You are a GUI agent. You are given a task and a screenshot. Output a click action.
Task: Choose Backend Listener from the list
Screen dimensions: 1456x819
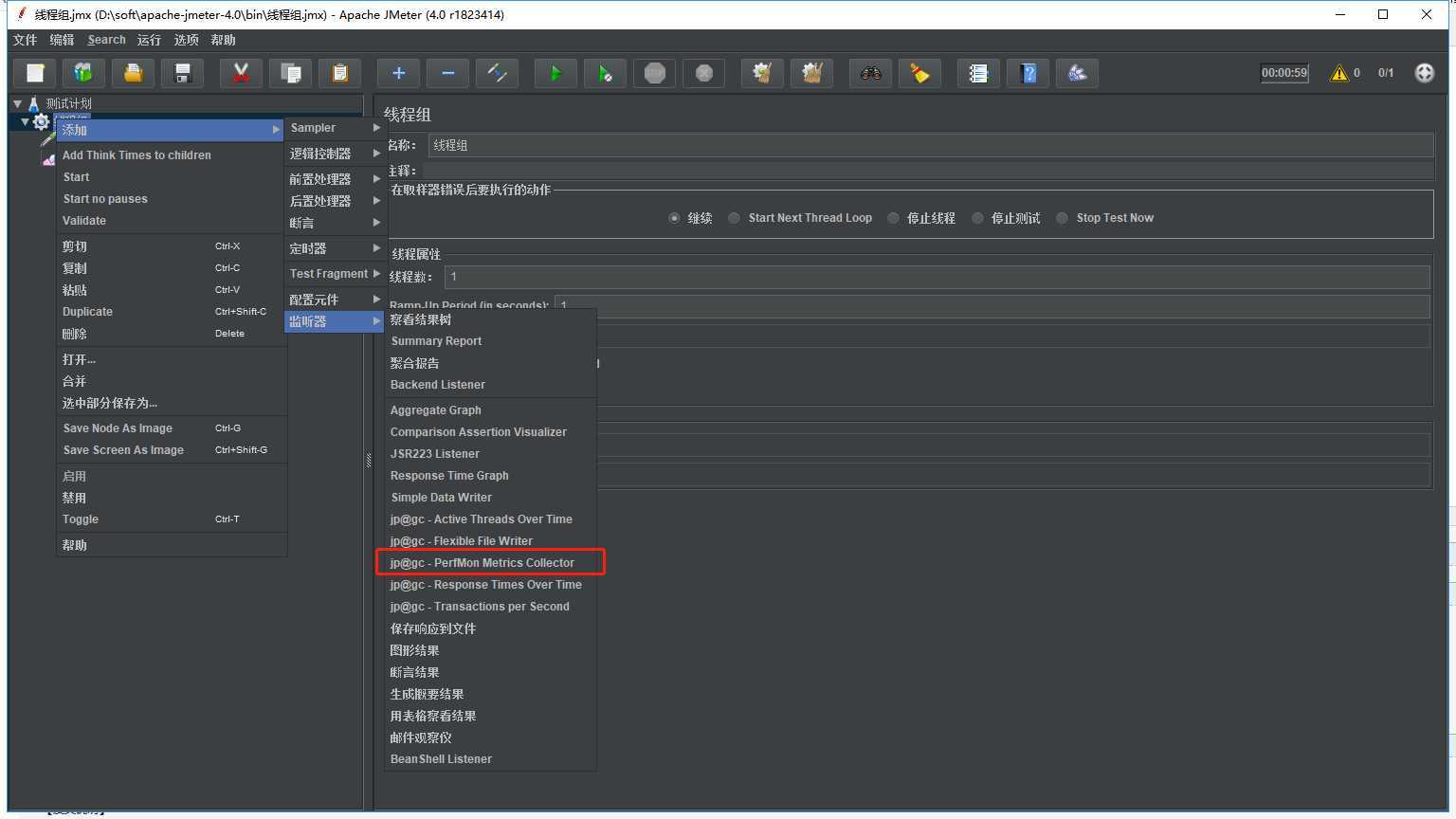(490, 385)
